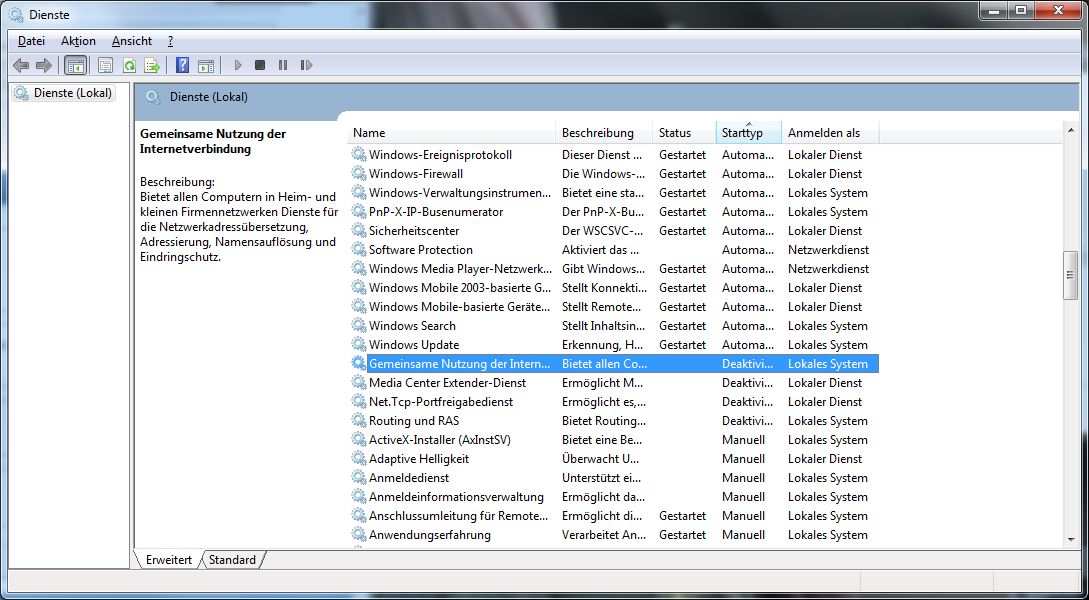
Task: Select the Windows-Firewall service name
Action: [x=416, y=174]
